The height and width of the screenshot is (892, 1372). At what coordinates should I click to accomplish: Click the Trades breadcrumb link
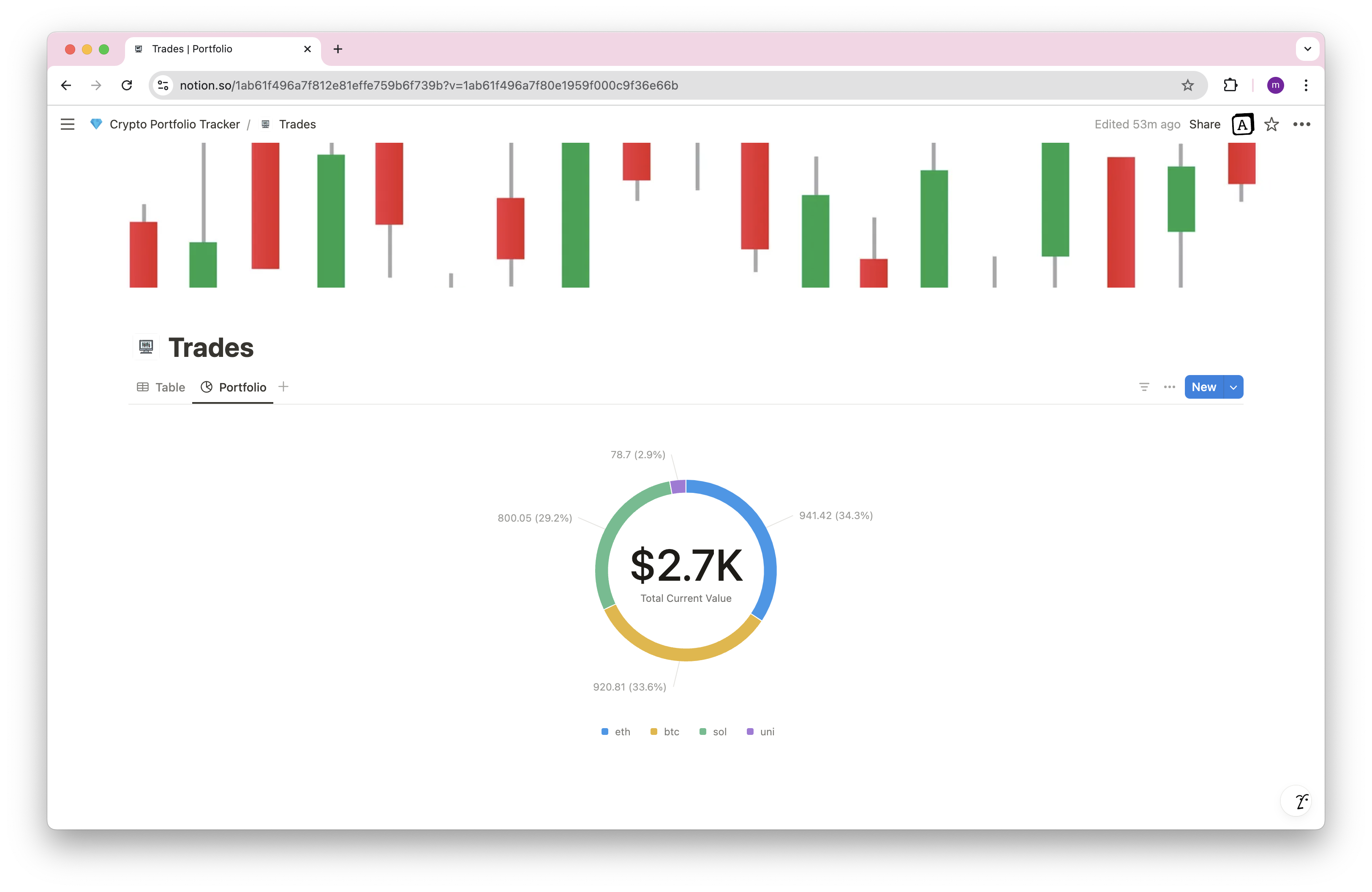point(297,125)
